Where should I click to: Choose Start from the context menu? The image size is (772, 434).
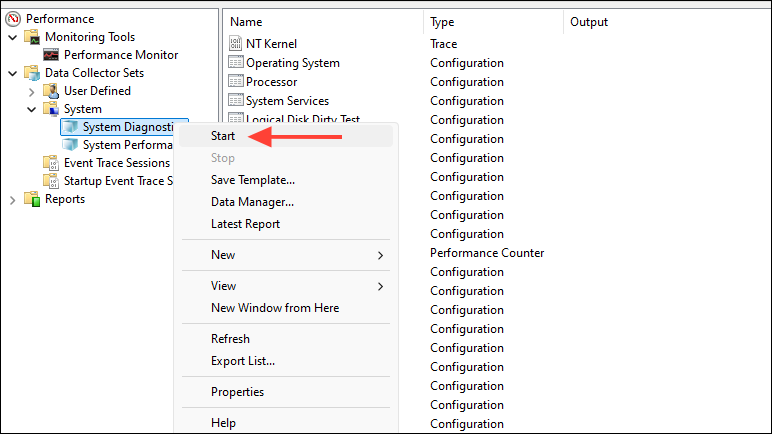coord(223,136)
